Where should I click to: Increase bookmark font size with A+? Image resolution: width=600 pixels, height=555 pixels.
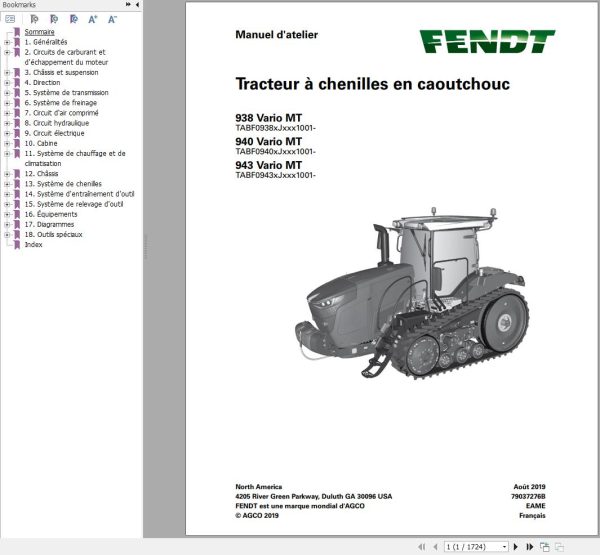tap(93, 19)
